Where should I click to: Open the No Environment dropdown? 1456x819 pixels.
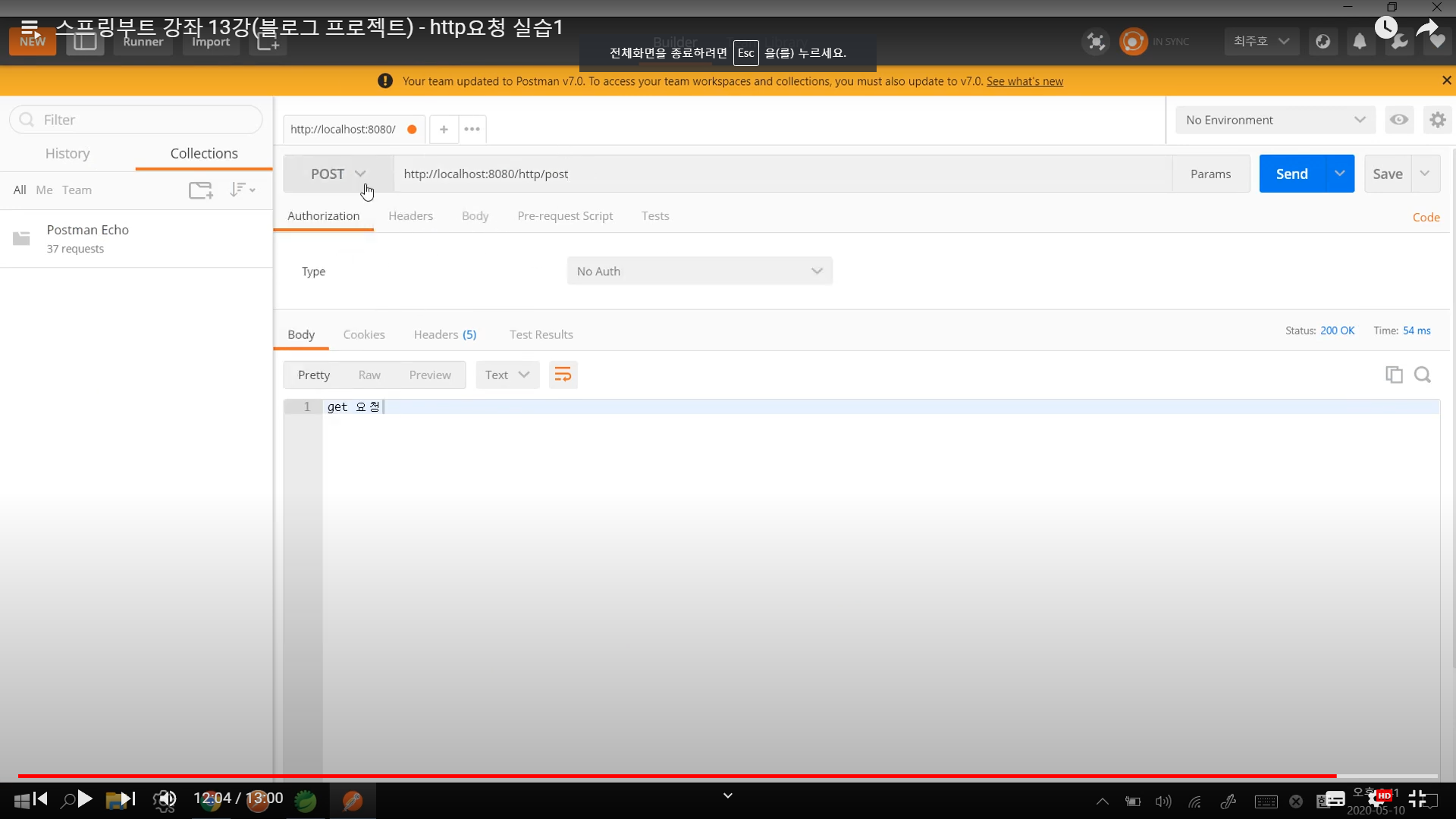pos(1276,120)
